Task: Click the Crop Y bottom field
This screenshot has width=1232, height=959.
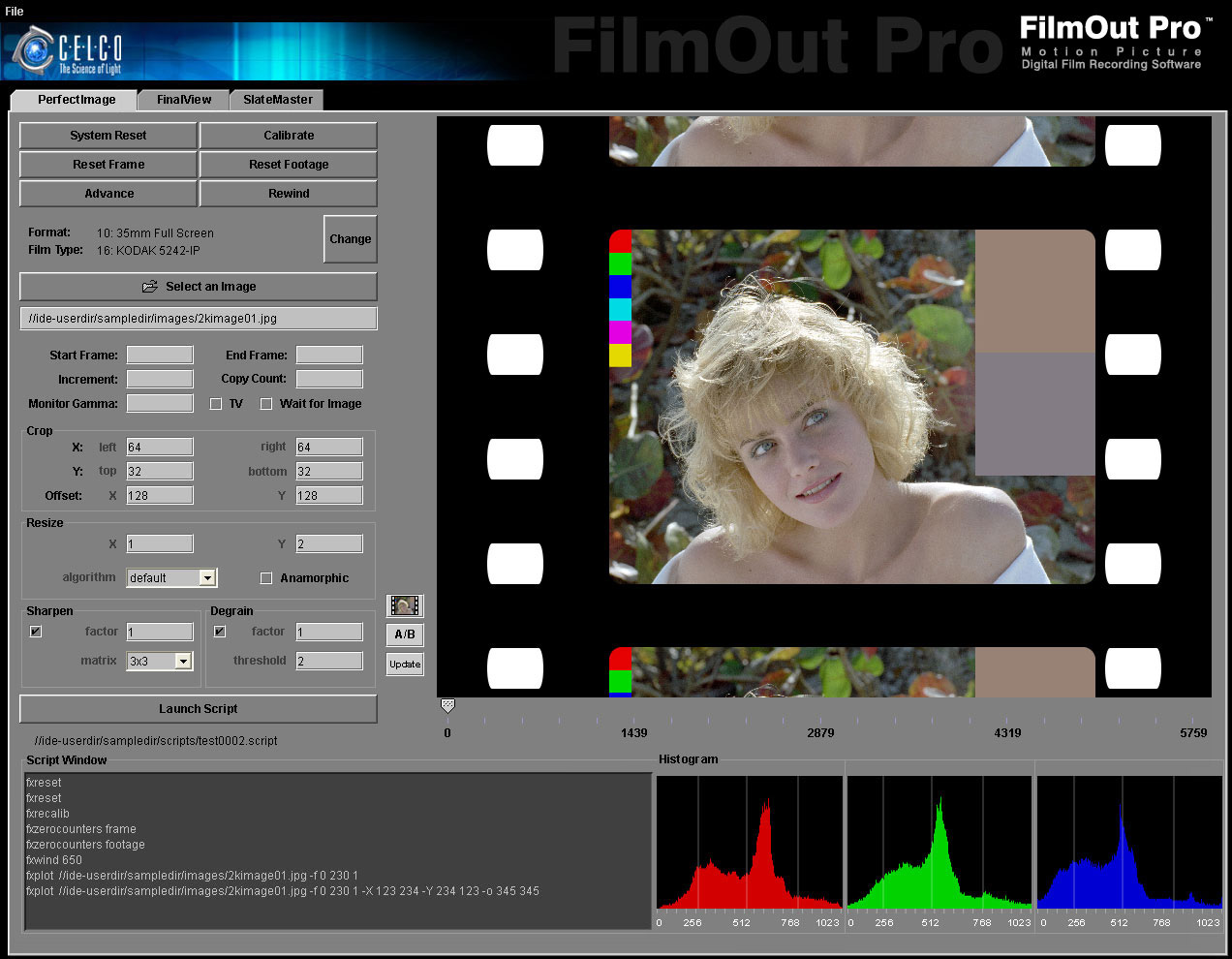Action: pyautogui.click(x=329, y=471)
